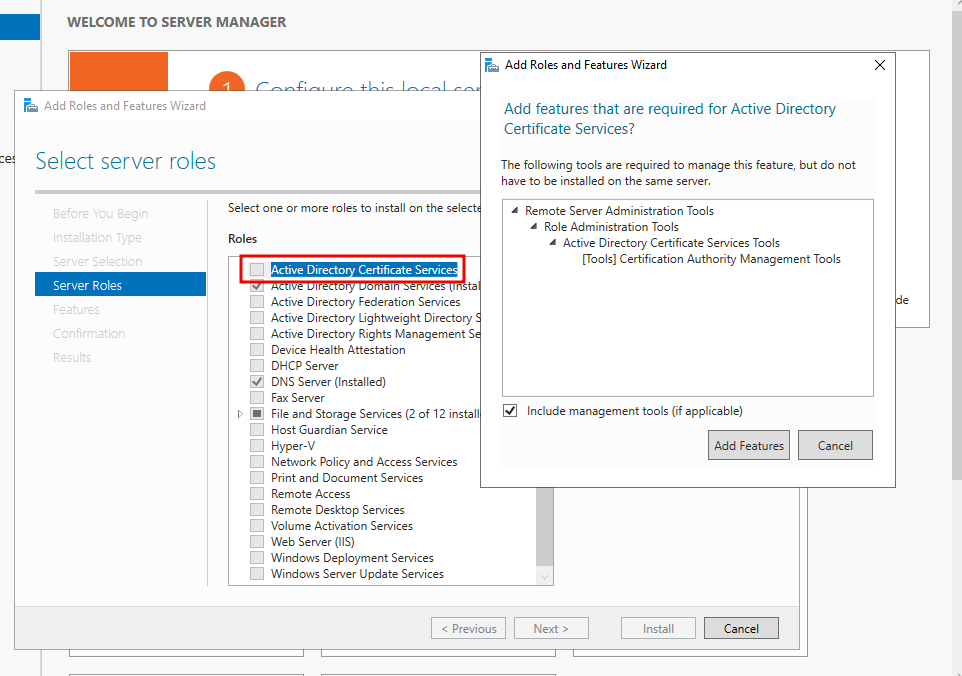The width and height of the screenshot is (962, 676).
Task: Open the Results wizard step
Action: 72,357
